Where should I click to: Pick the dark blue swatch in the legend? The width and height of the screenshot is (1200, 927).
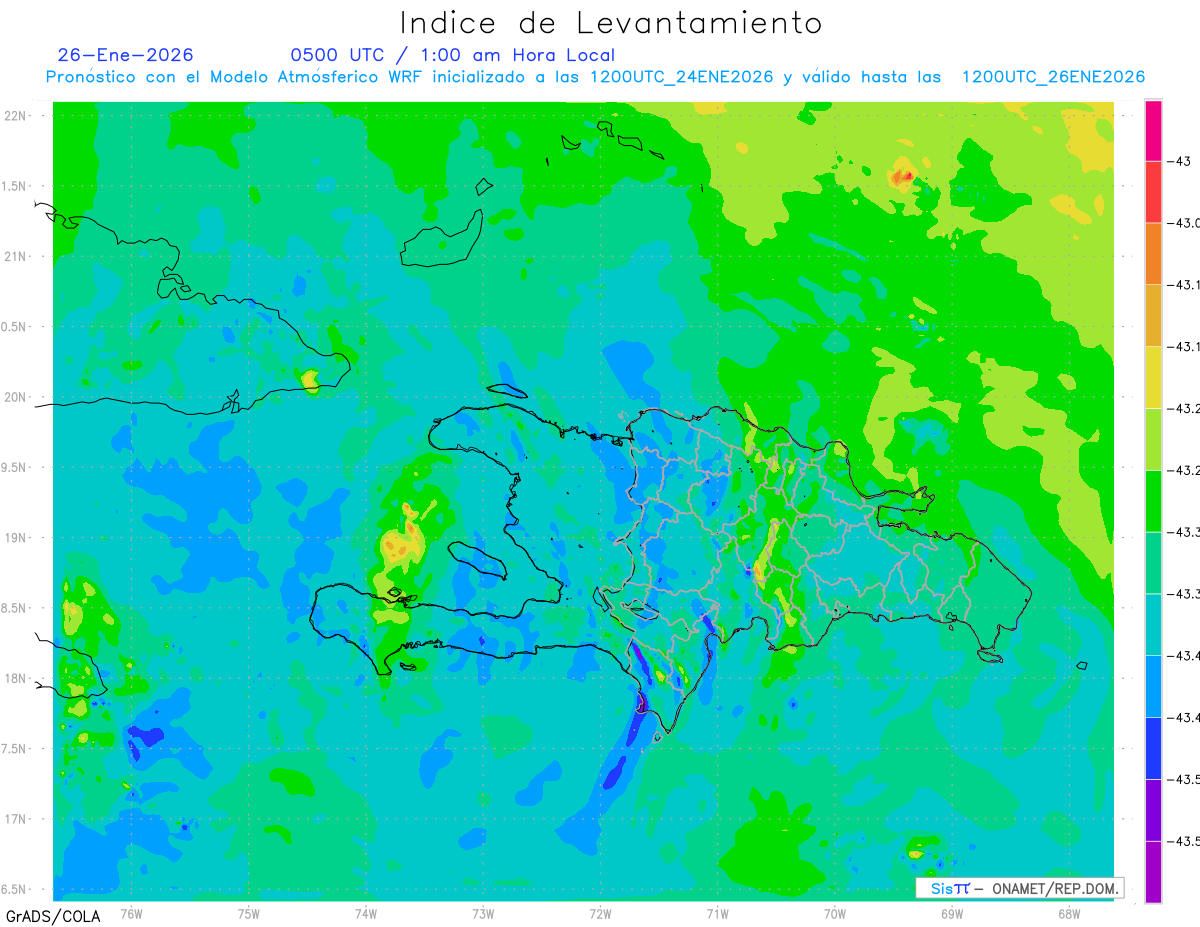click(1153, 748)
